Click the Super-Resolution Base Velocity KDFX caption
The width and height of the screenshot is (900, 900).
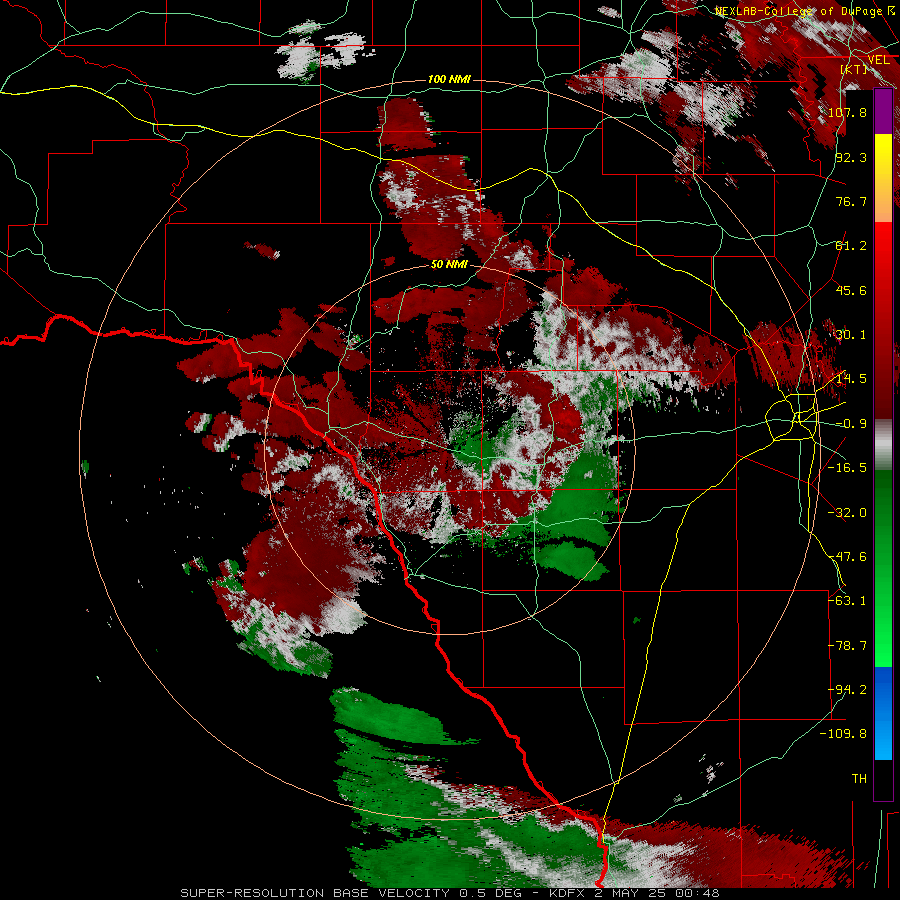(449, 893)
